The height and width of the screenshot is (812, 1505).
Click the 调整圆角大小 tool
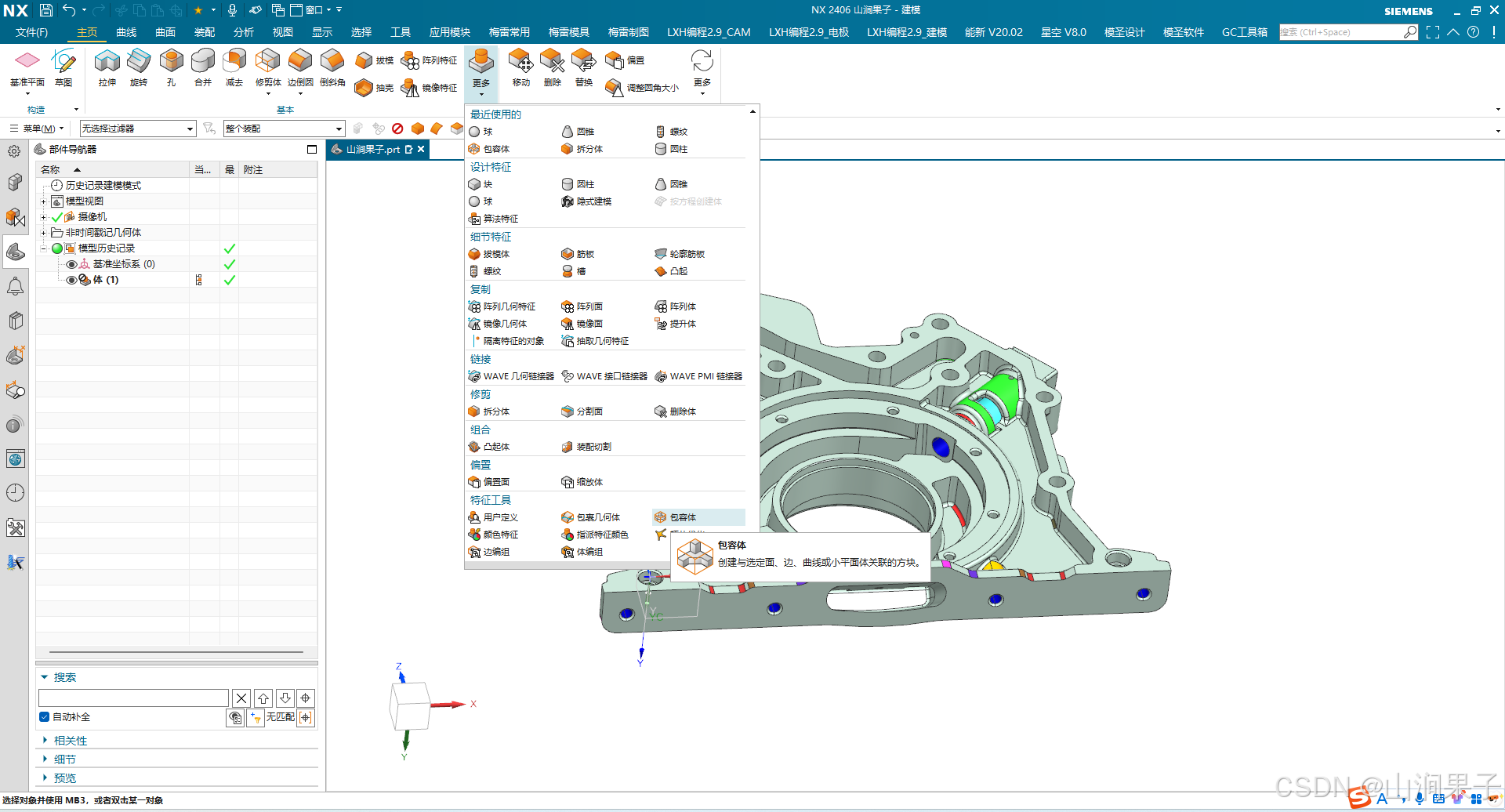click(643, 88)
